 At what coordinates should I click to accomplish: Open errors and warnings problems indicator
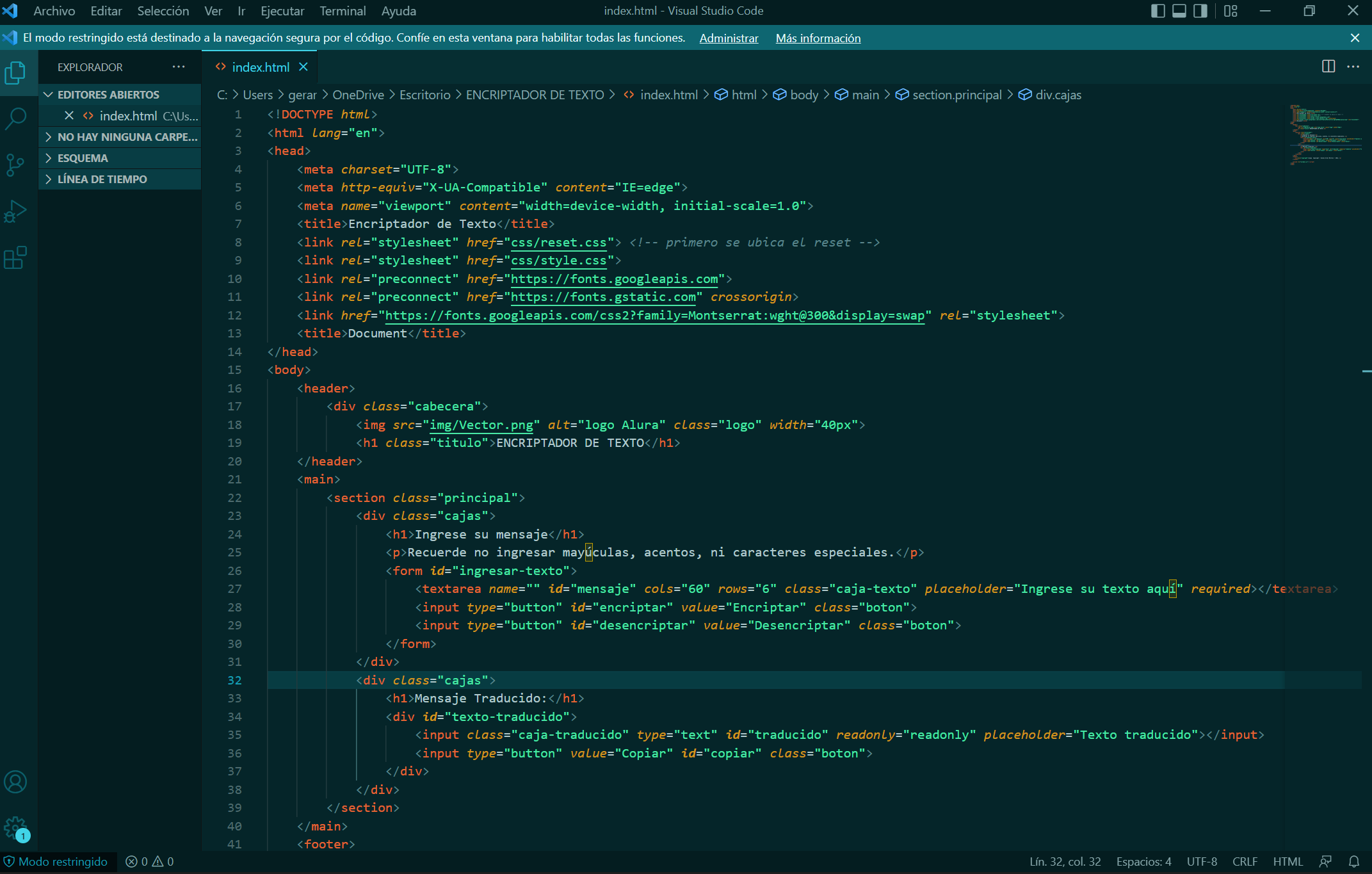tap(150, 862)
